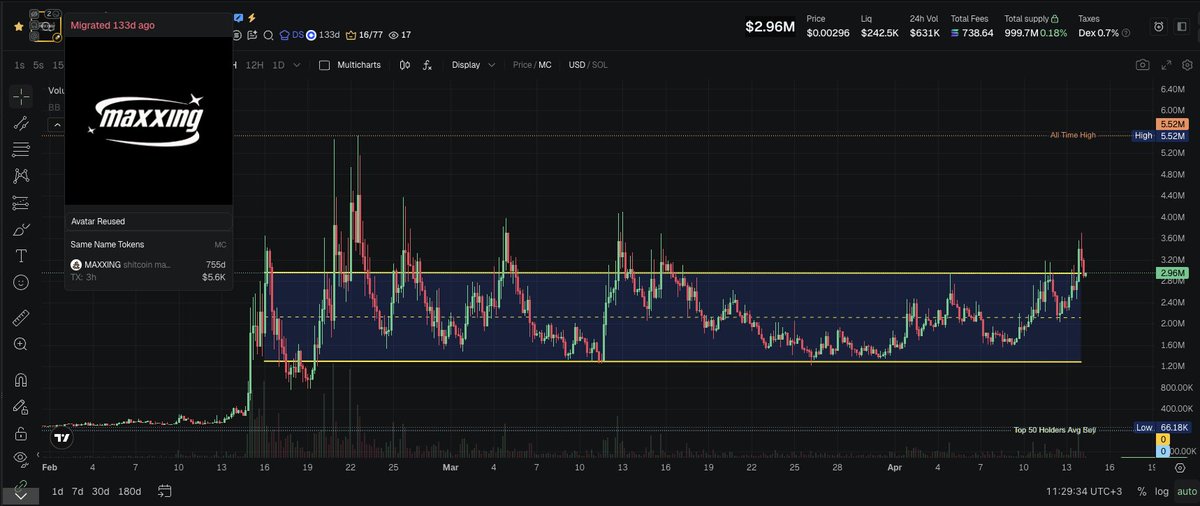Select the 5s timeframe
Image resolution: width=1200 pixels, height=506 pixels.
(38, 65)
